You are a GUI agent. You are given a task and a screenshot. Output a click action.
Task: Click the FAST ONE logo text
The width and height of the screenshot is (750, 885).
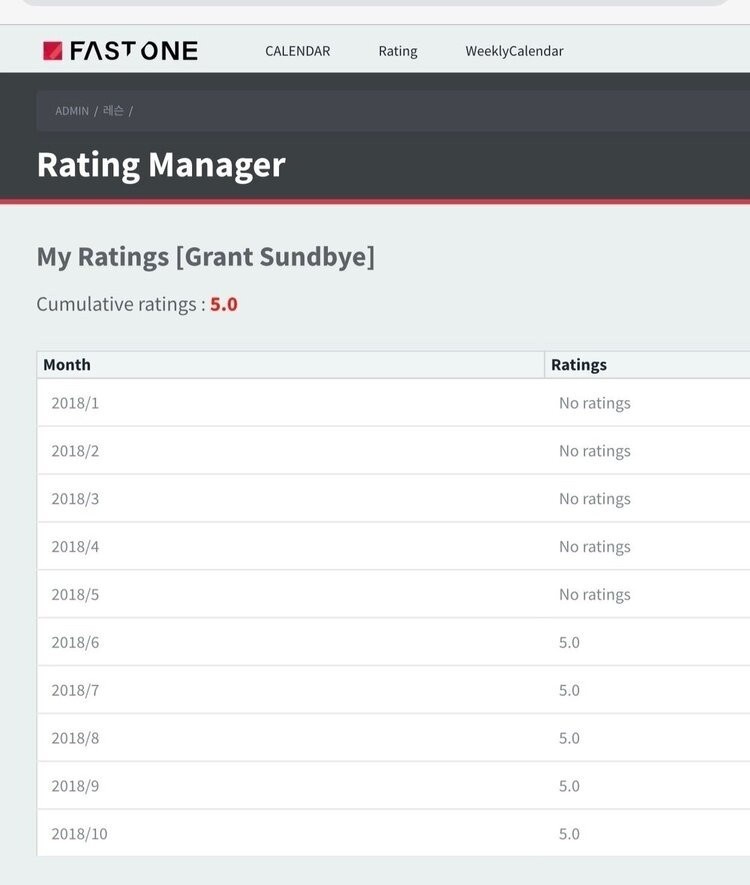tap(134, 51)
